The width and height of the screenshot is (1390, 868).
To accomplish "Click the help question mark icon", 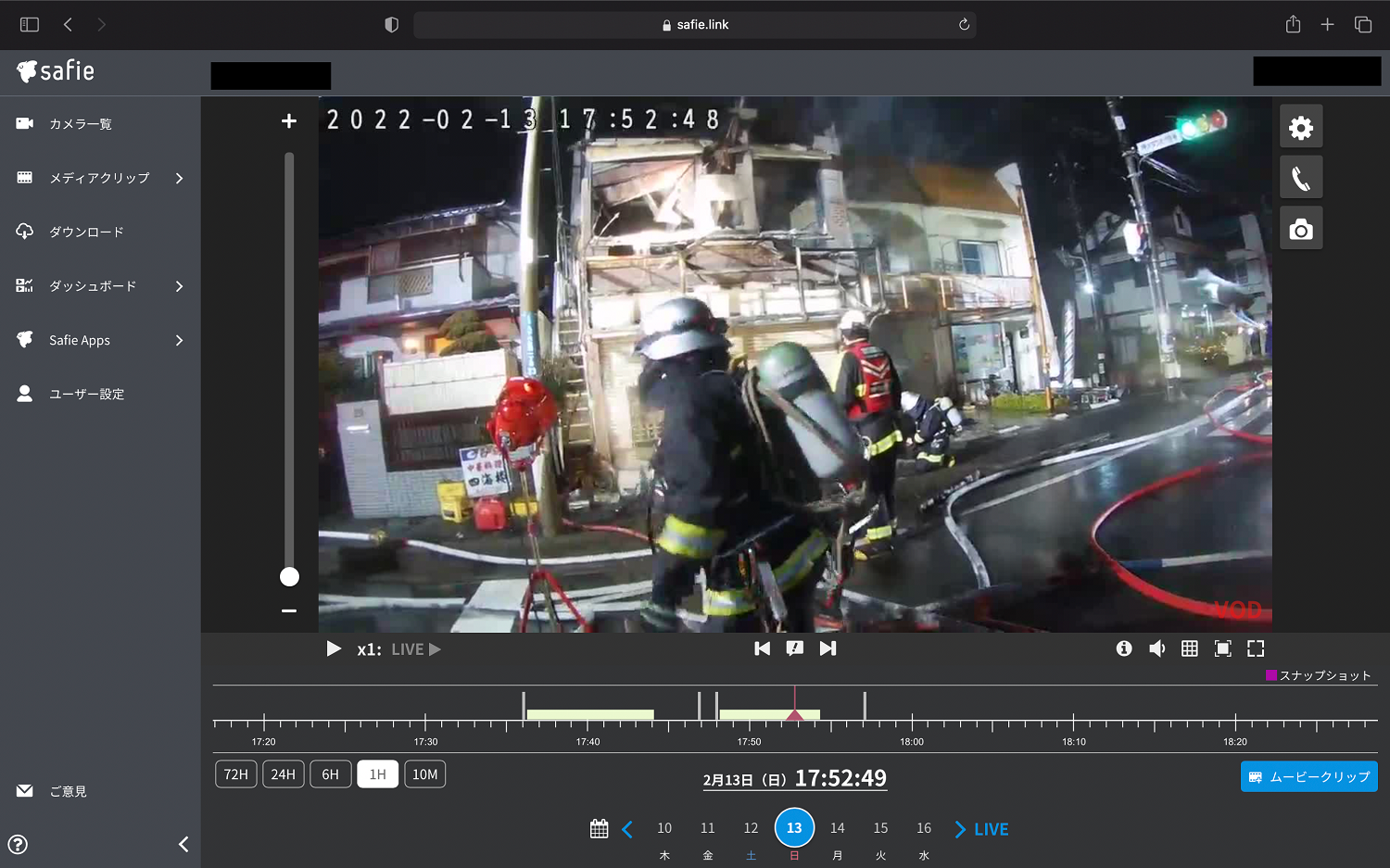I will 18,844.
